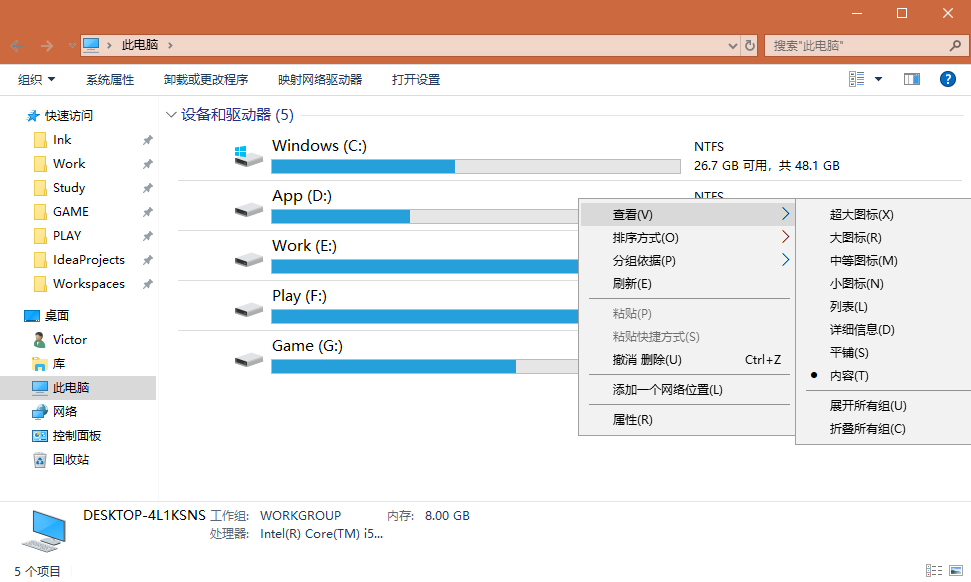Open Recycle Bin (回收站) in sidebar
The height and width of the screenshot is (582, 971).
70,460
